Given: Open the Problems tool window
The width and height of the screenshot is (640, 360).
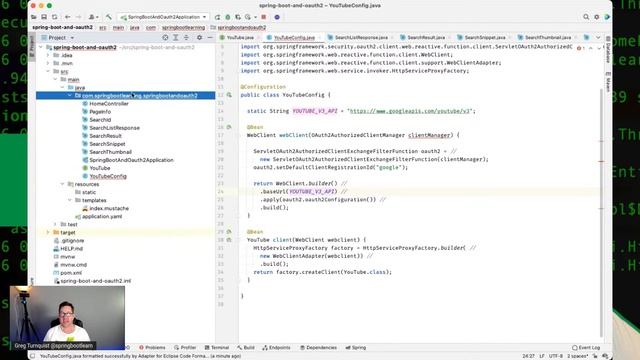Looking at the screenshot, I should point(152,348).
